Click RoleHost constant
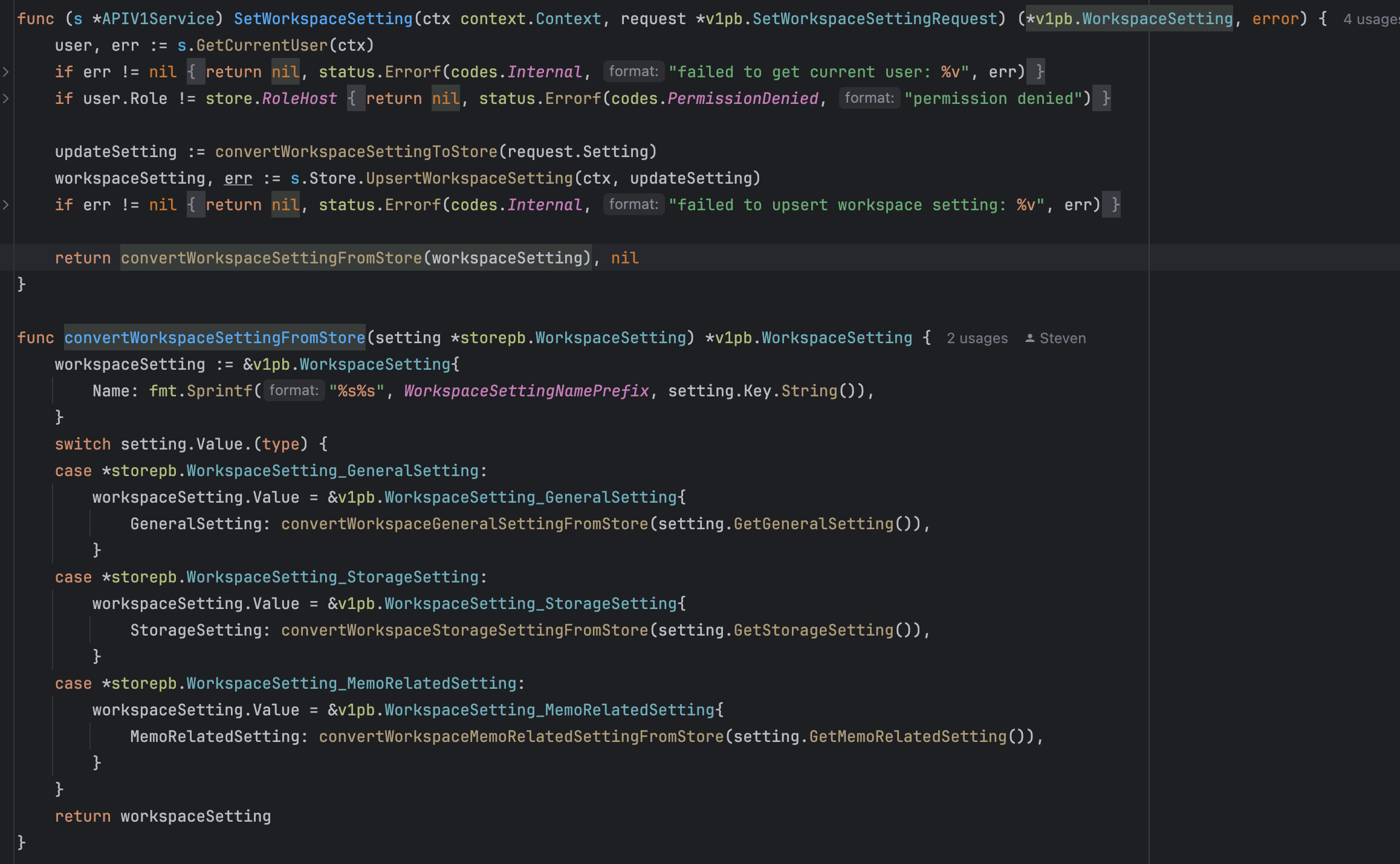The image size is (1400, 864). point(299,98)
